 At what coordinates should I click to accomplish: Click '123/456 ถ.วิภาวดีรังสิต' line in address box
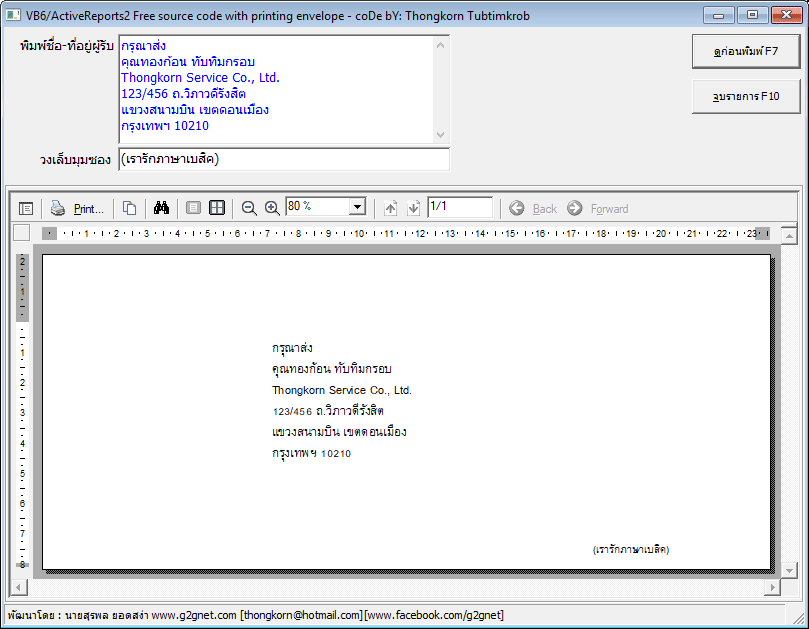pyautogui.click(x=183, y=94)
